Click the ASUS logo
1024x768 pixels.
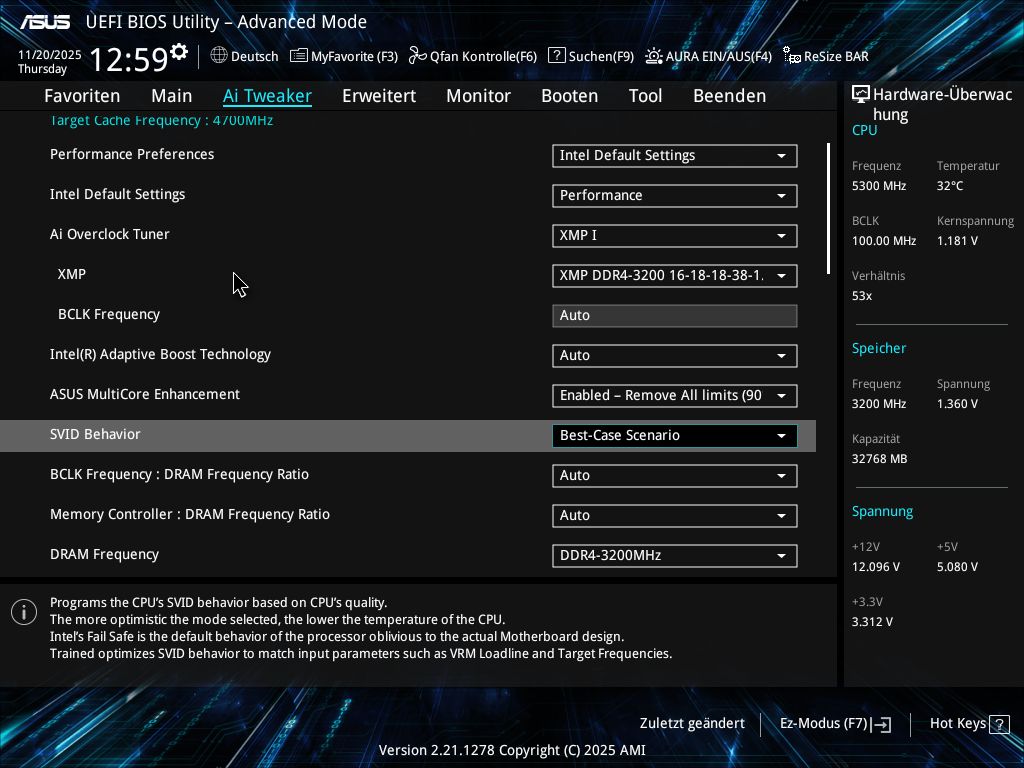[x=45, y=22]
